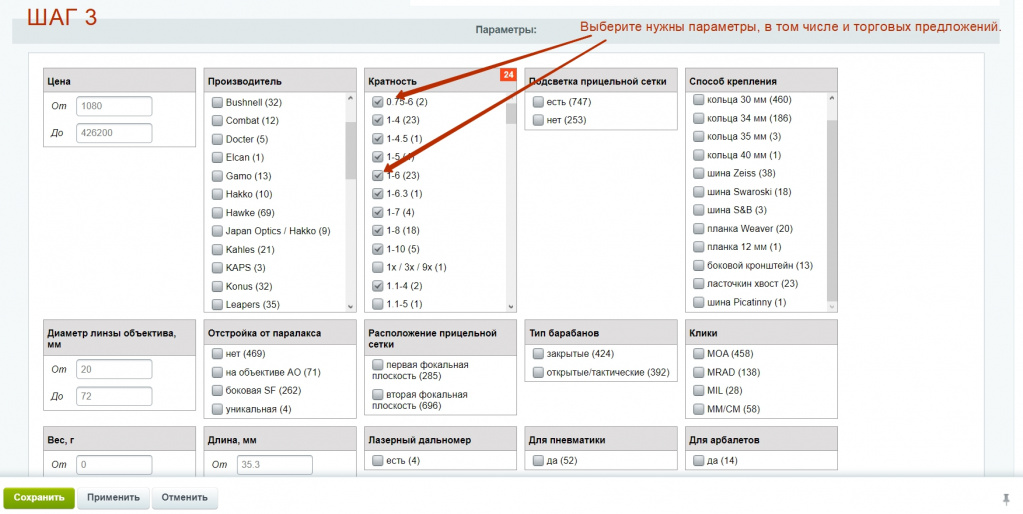Check reticle illumination есть (747)
This screenshot has height=514, width=1023.
click(x=538, y=102)
